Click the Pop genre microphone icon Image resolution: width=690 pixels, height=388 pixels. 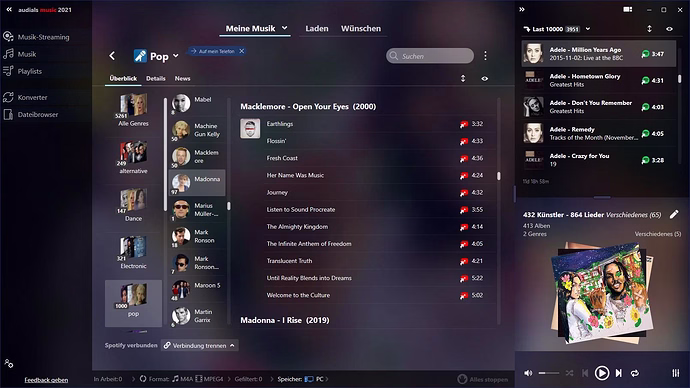pyautogui.click(x=140, y=56)
